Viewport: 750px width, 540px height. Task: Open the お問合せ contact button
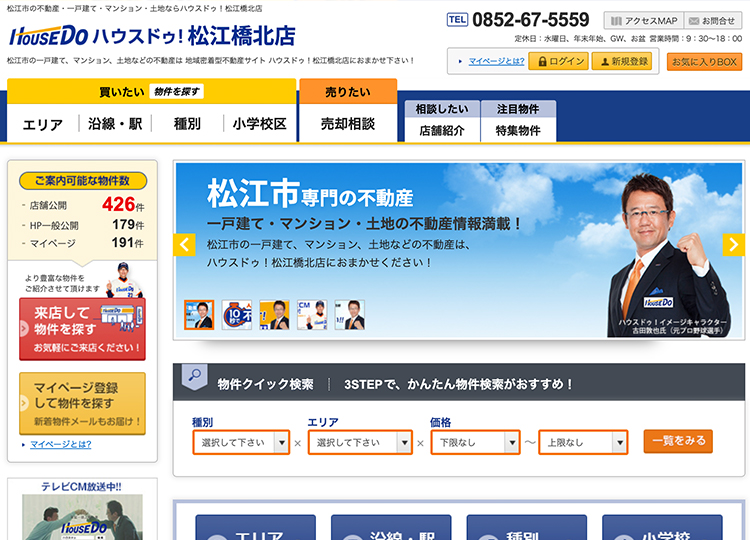point(712,21)
